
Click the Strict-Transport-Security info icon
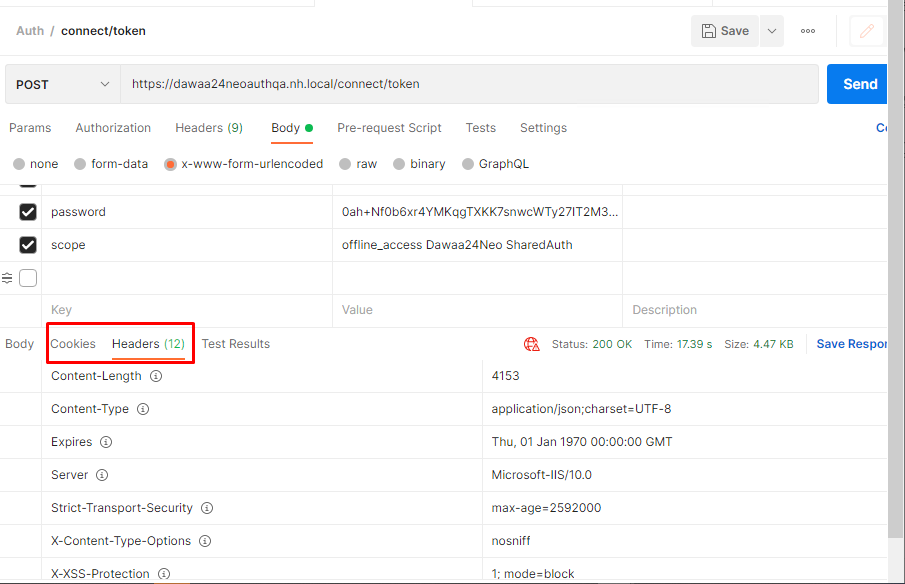click(207, 508)
